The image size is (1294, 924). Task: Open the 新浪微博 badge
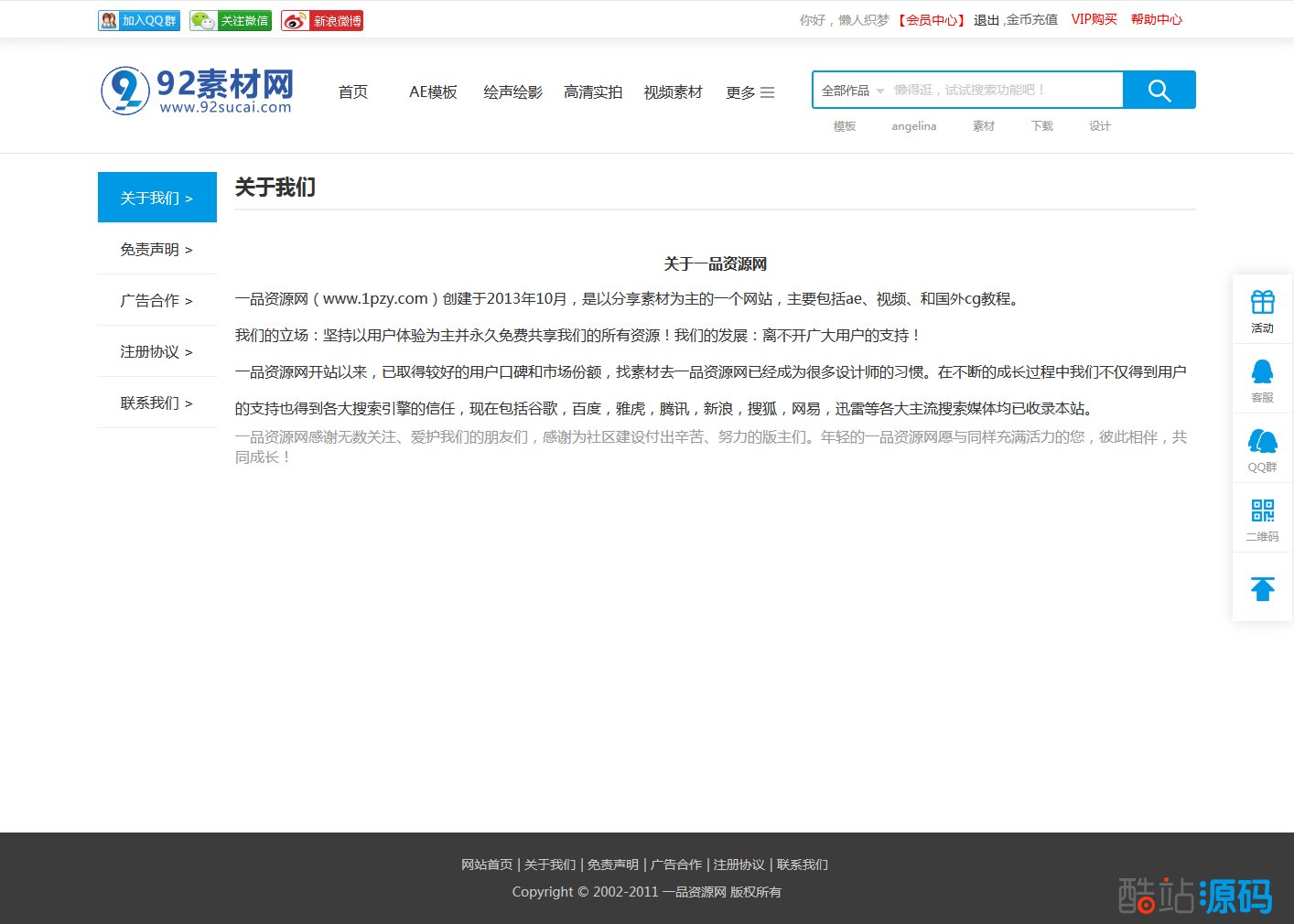322,20
